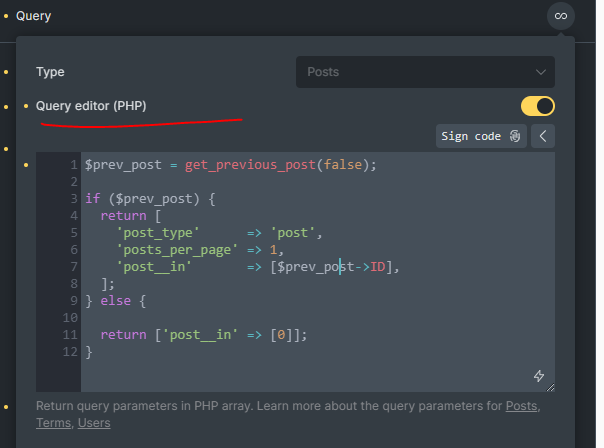
Task: Open the Users query parameters link
Action: coord(93,423)
